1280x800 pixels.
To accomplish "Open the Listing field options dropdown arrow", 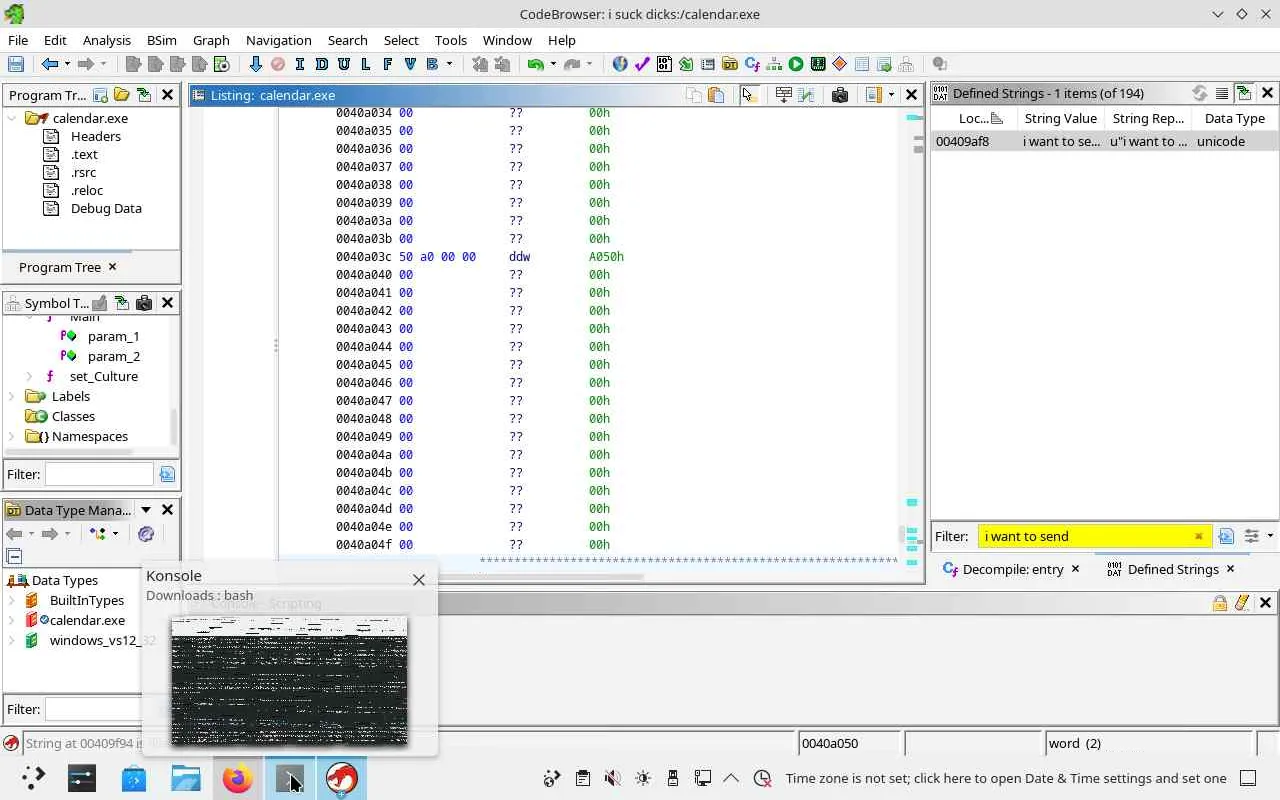I will pos(891,95).
